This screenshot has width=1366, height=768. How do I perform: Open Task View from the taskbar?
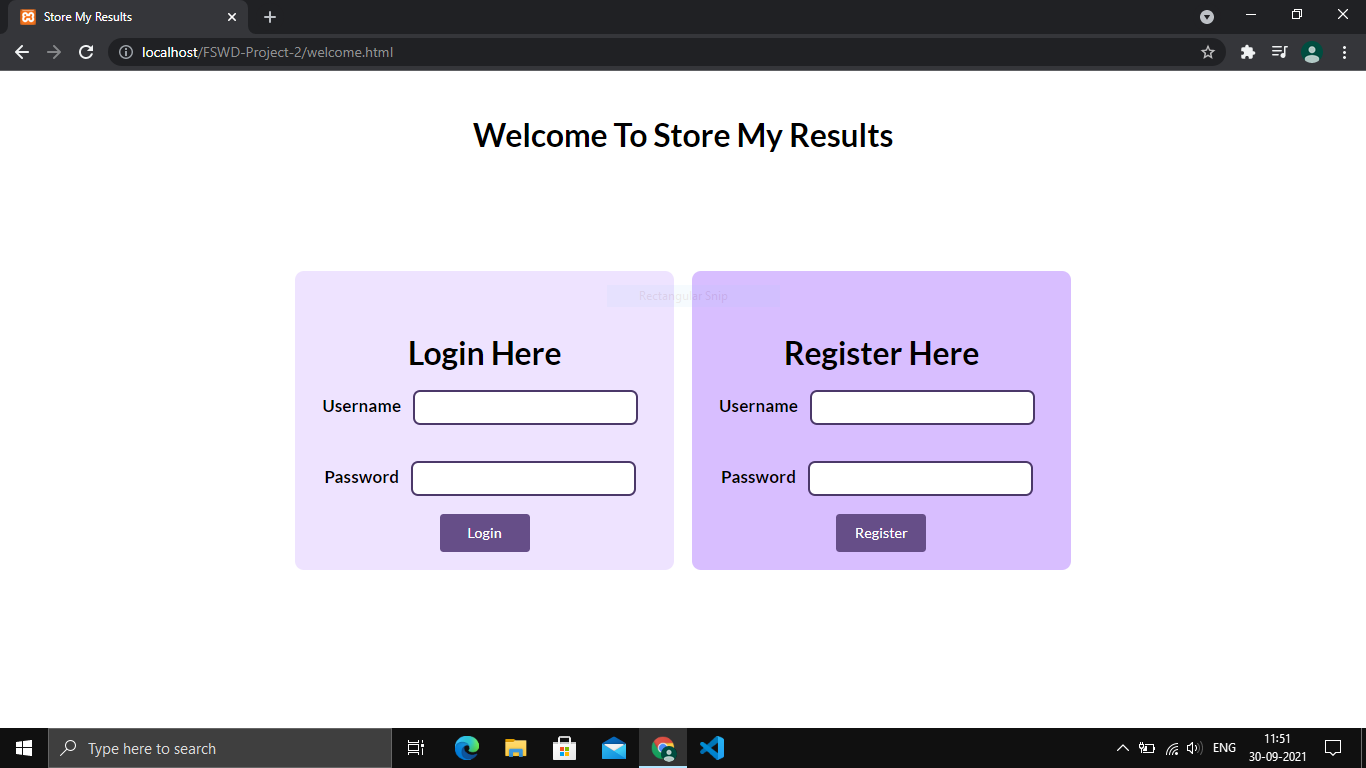pos(415,747)
